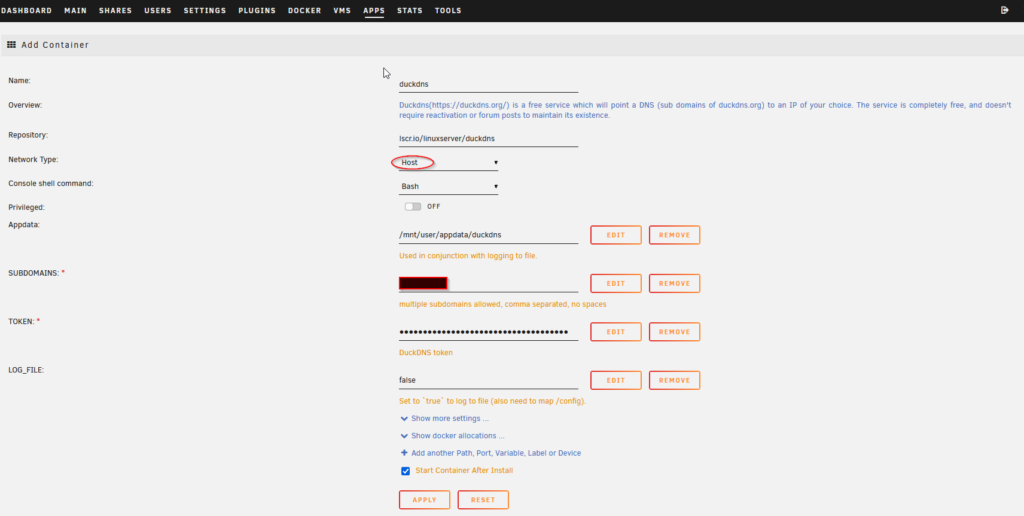Image resolution: width=1024 pixels, height=516 pixels.
Task: Go to the Dashboard tab
Action: click(x=26, y=10)
